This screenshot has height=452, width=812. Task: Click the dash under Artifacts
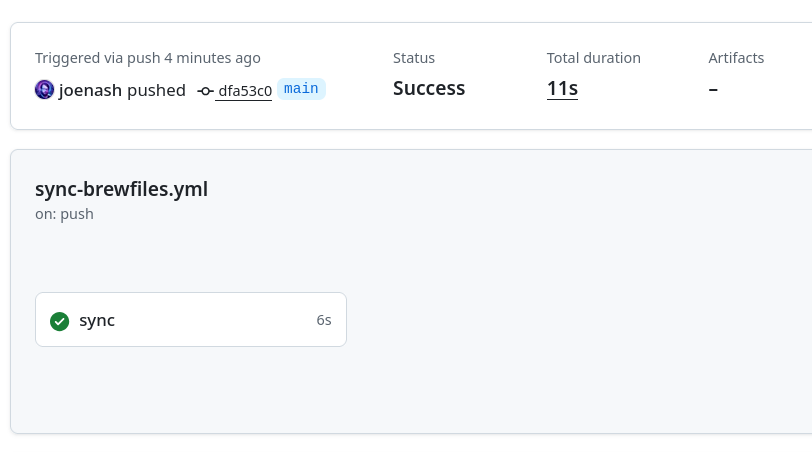pos(713,89)
